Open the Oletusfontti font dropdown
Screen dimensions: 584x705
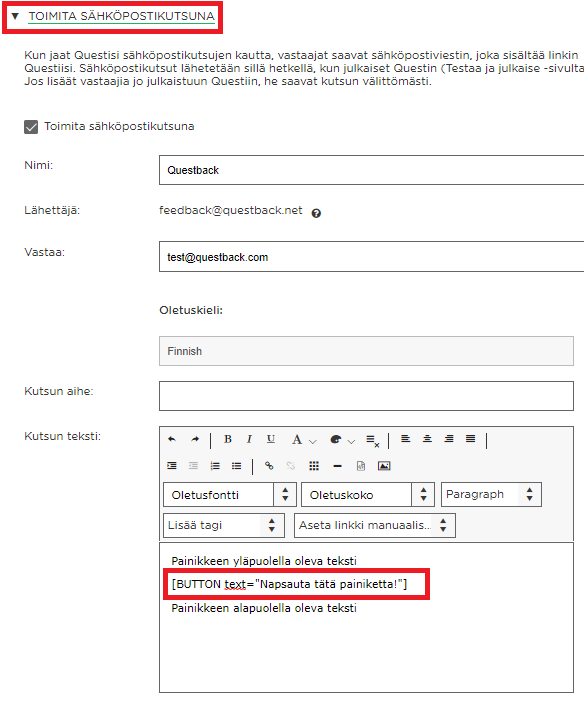(x=230, y=495)
